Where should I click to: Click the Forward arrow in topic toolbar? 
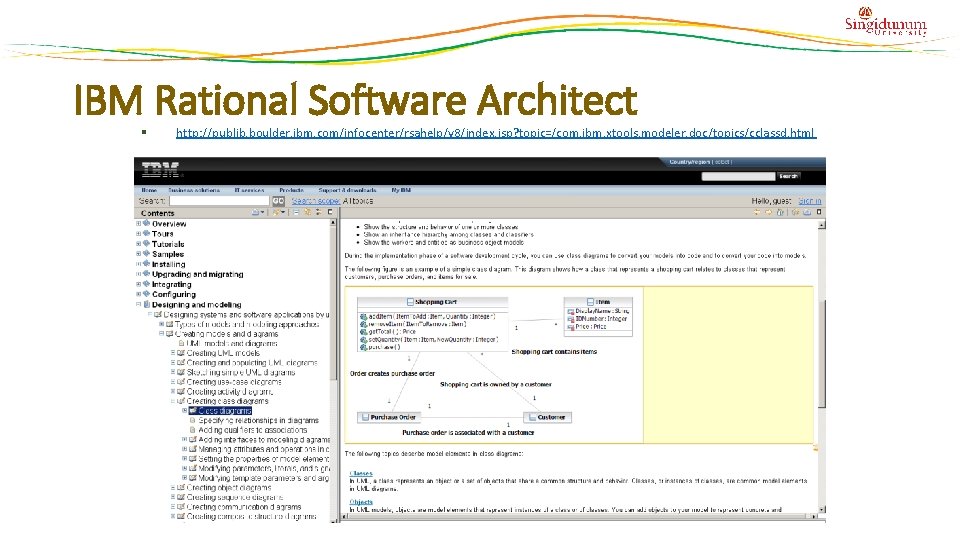coord(768,212)
